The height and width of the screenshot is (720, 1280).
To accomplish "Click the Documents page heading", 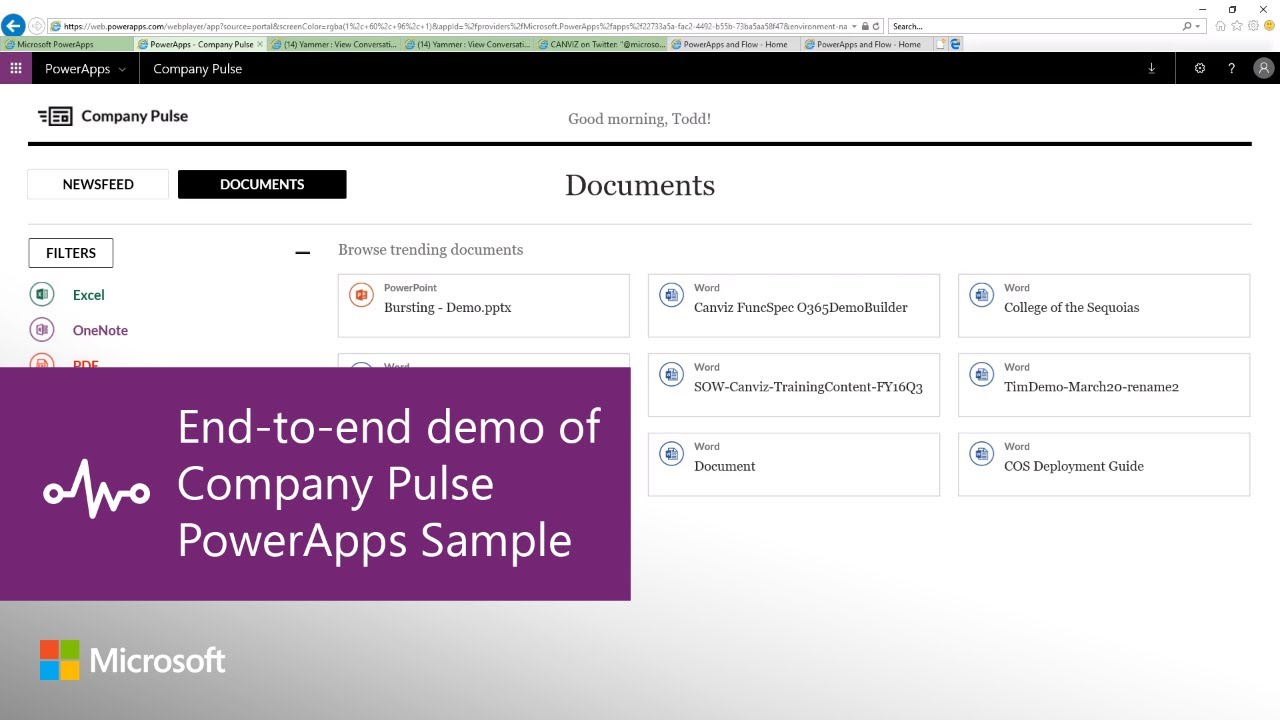I will coord(640,185).
